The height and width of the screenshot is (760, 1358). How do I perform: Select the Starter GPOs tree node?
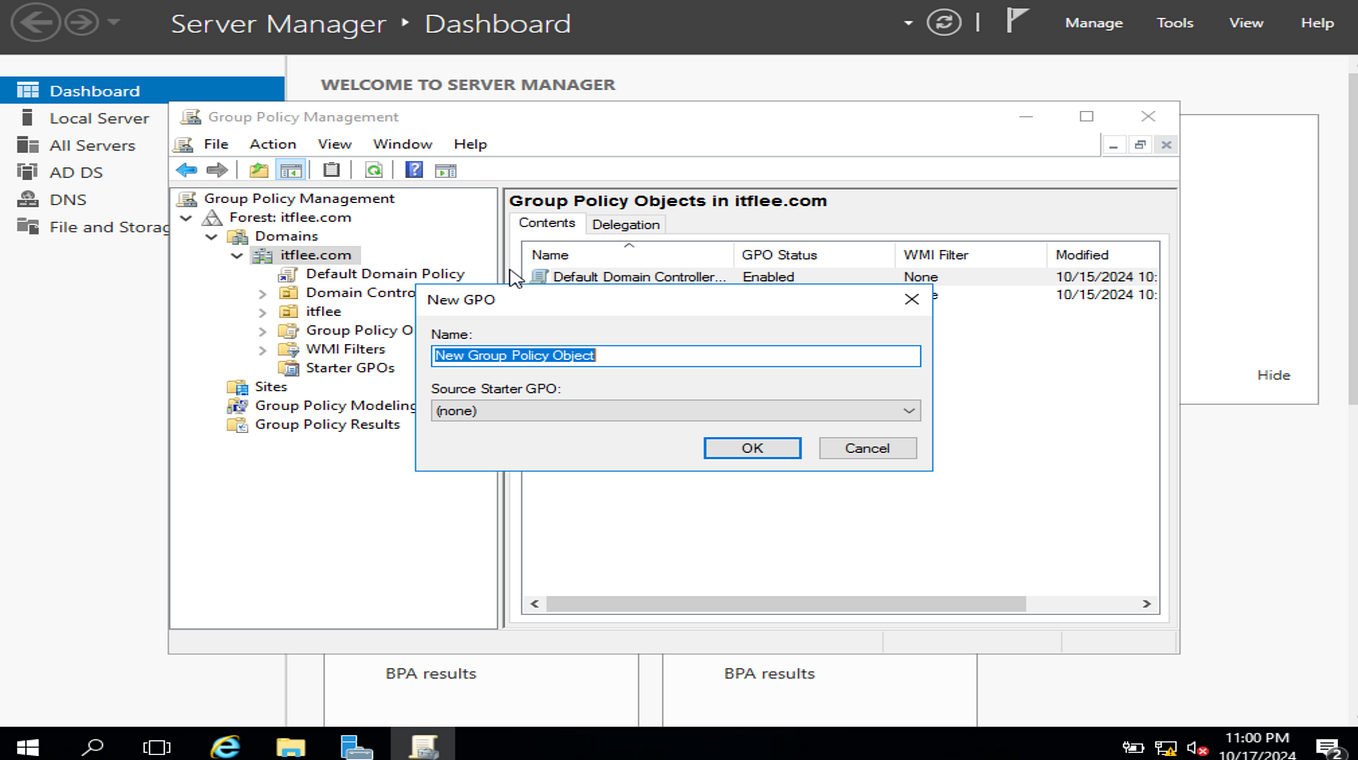pyautogui.click(x=350, y=367)
